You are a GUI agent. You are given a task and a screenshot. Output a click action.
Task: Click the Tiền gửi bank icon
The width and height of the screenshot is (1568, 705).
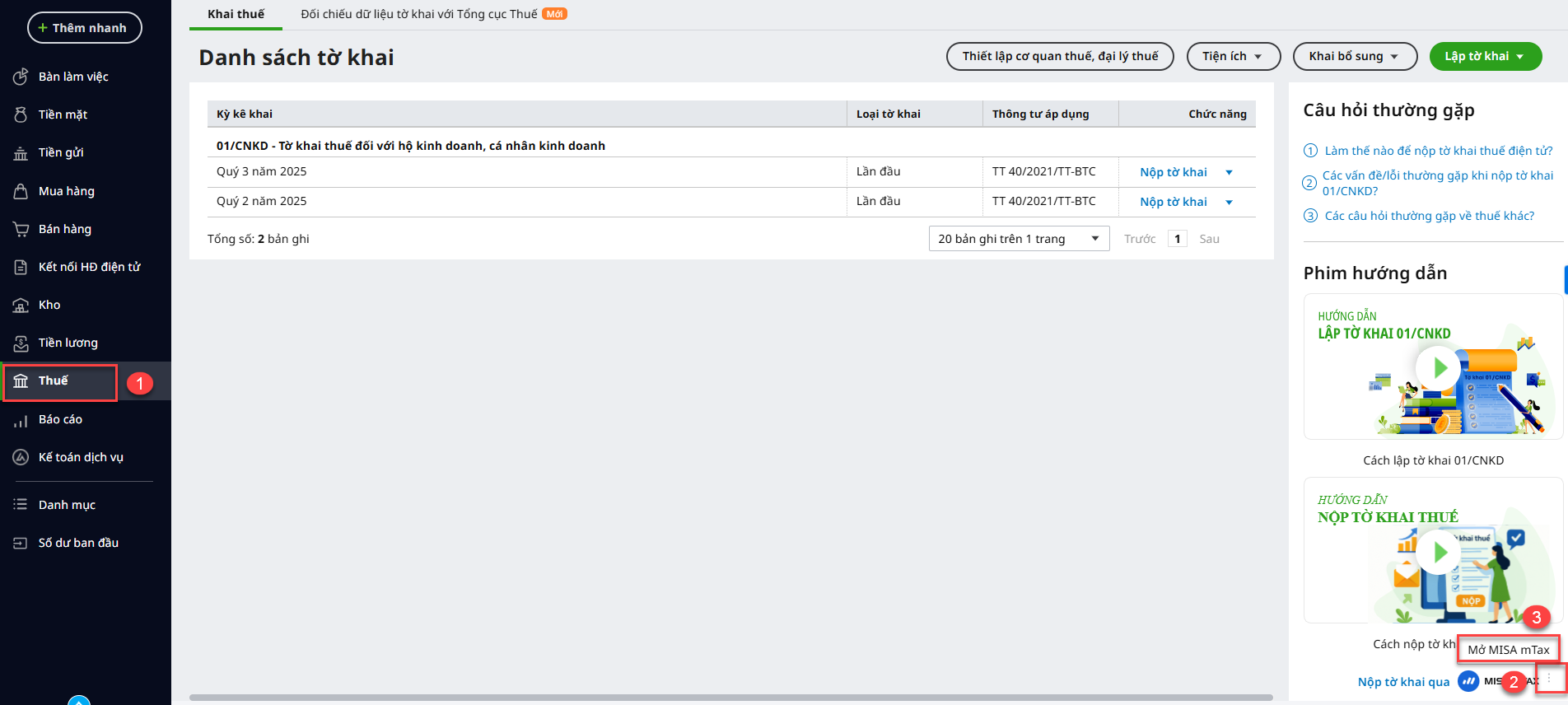click(21, 153)
